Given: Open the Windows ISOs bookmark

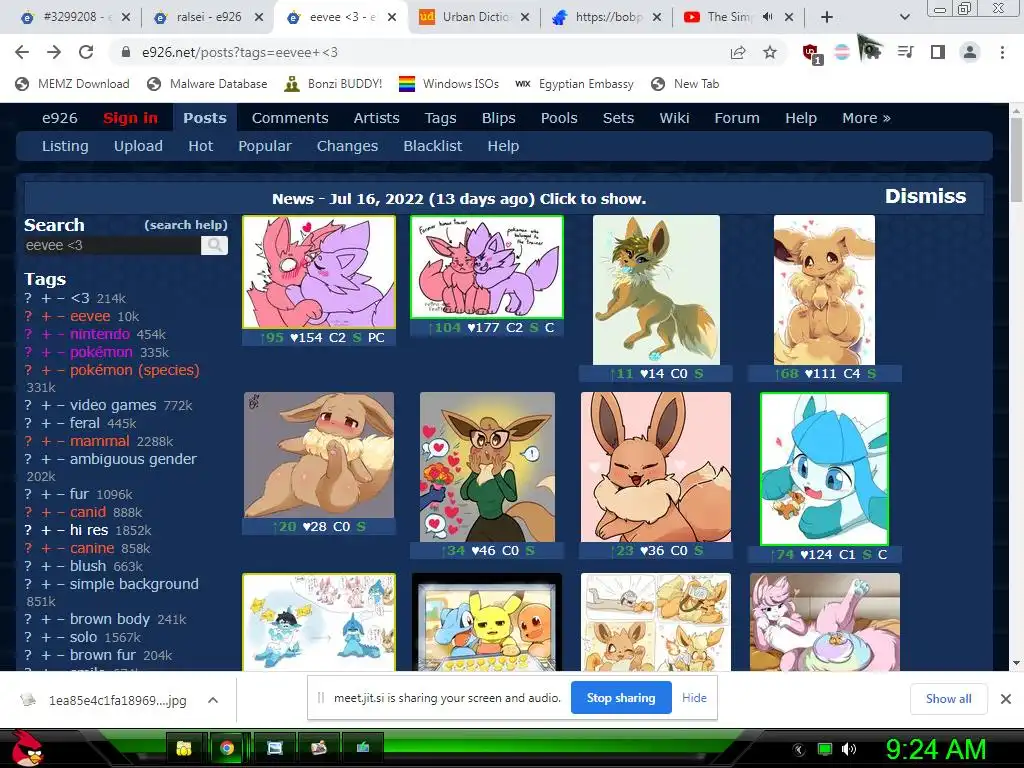Looking at the screenshot, I should click(449, 84).
